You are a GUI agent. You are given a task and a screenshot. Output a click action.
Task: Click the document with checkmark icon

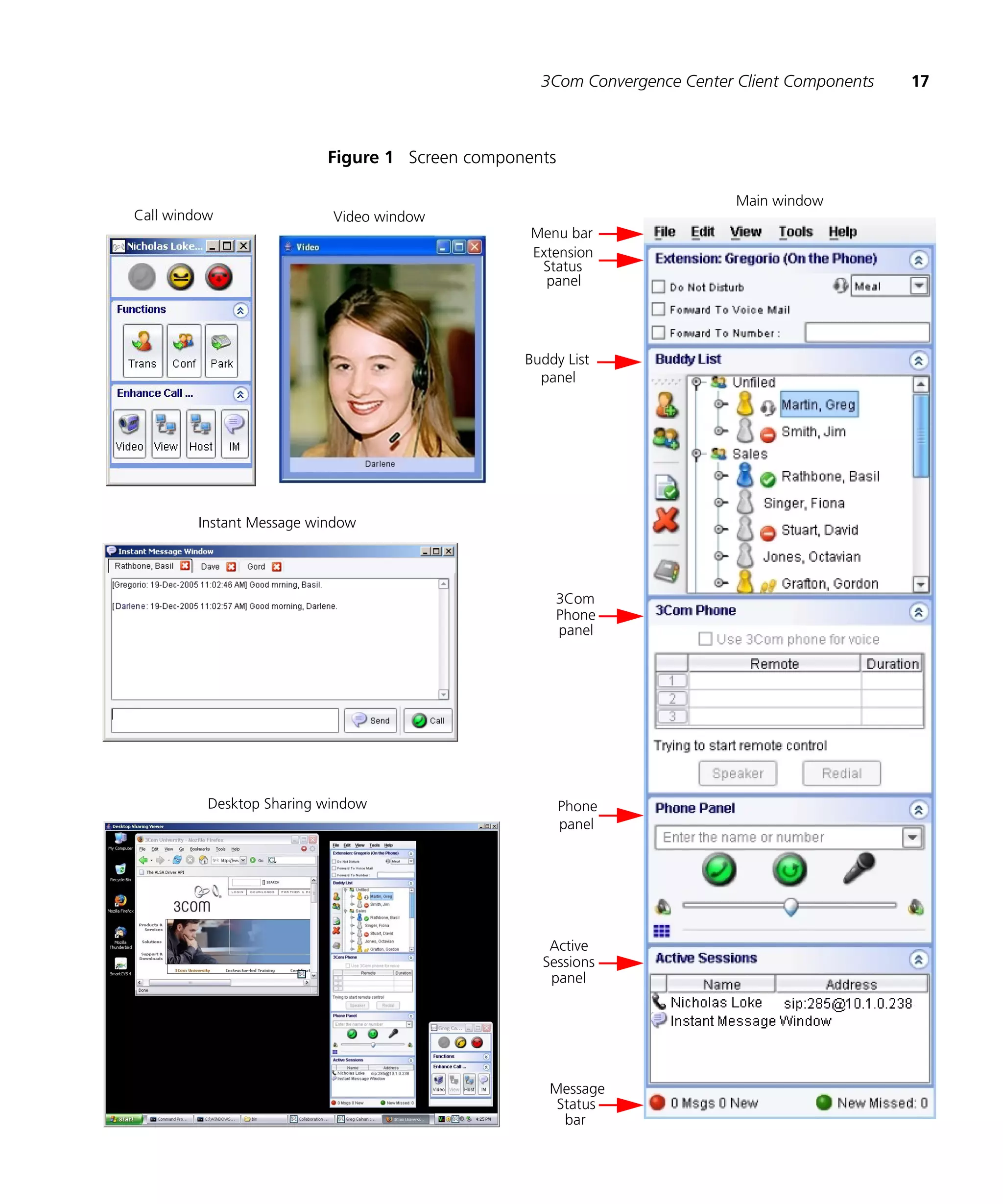(667, 488)
